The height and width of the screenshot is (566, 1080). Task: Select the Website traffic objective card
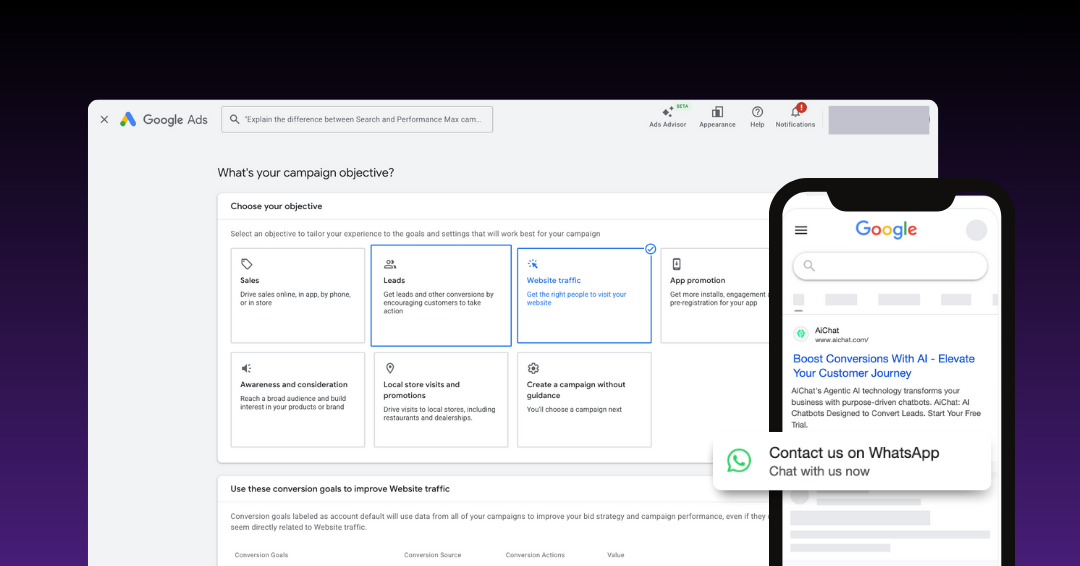point(584,295)
